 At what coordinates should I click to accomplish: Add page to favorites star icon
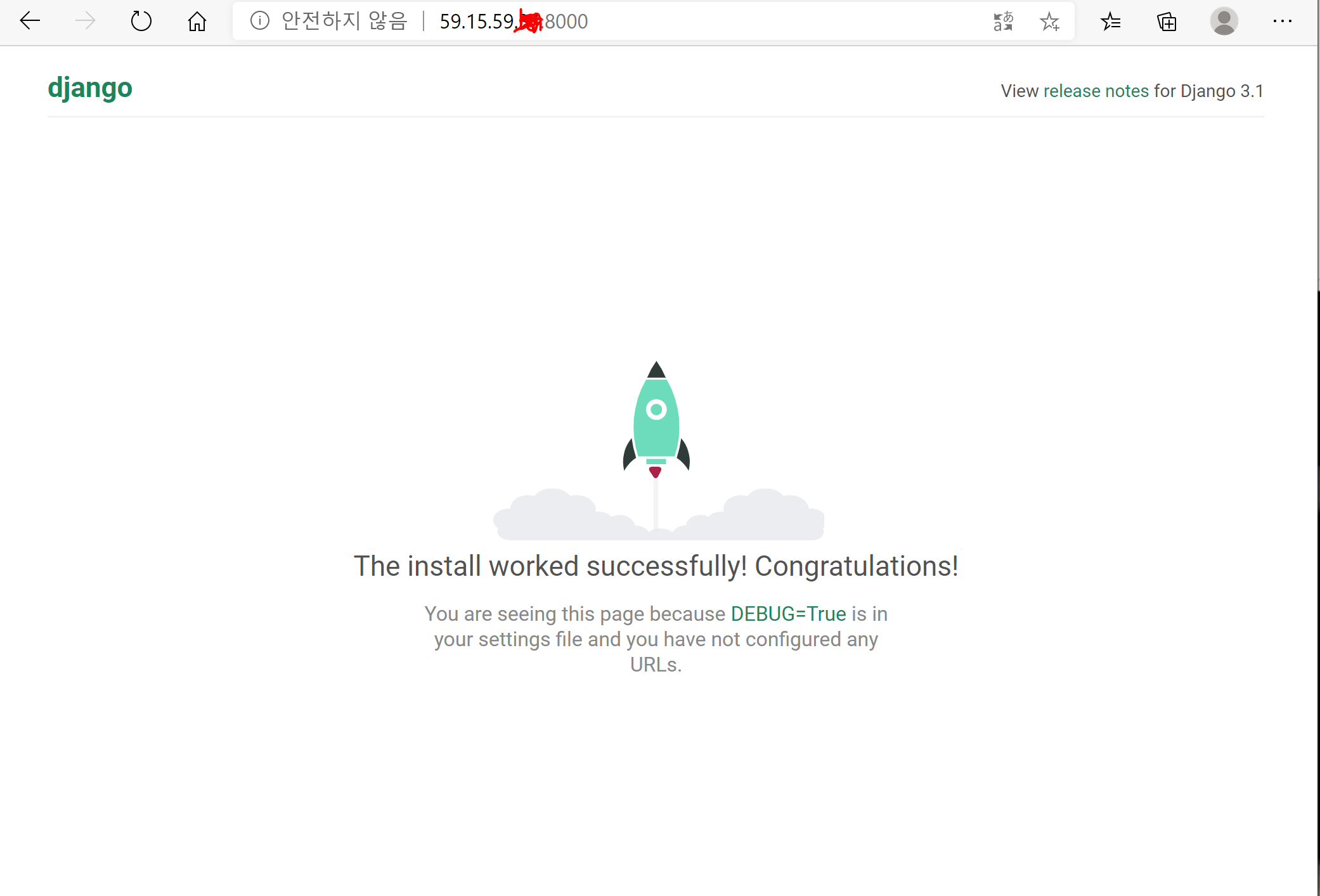(1049, 22)
